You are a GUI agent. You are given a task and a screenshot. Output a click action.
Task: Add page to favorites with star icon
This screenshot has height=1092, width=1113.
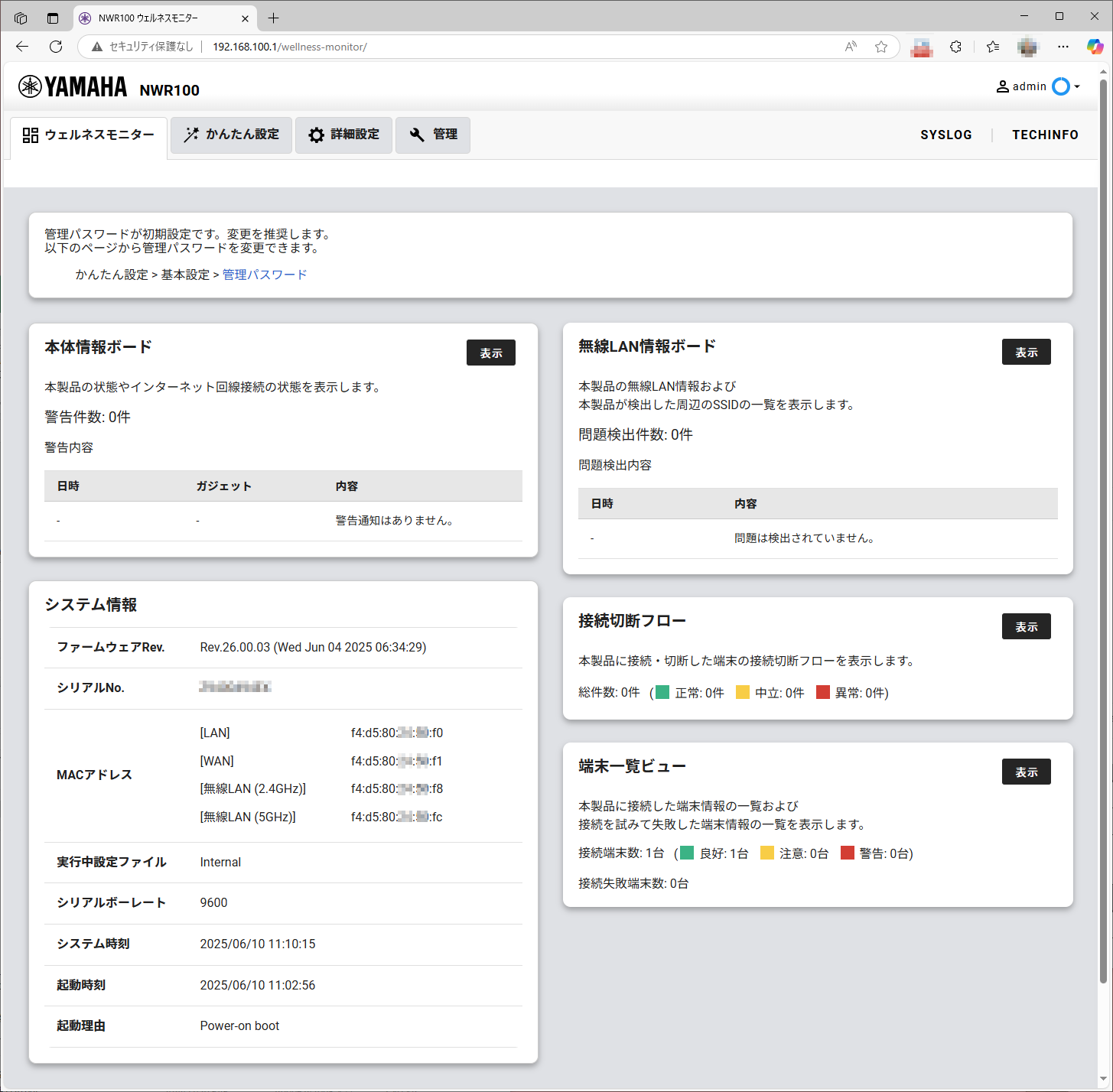[881, 47]
